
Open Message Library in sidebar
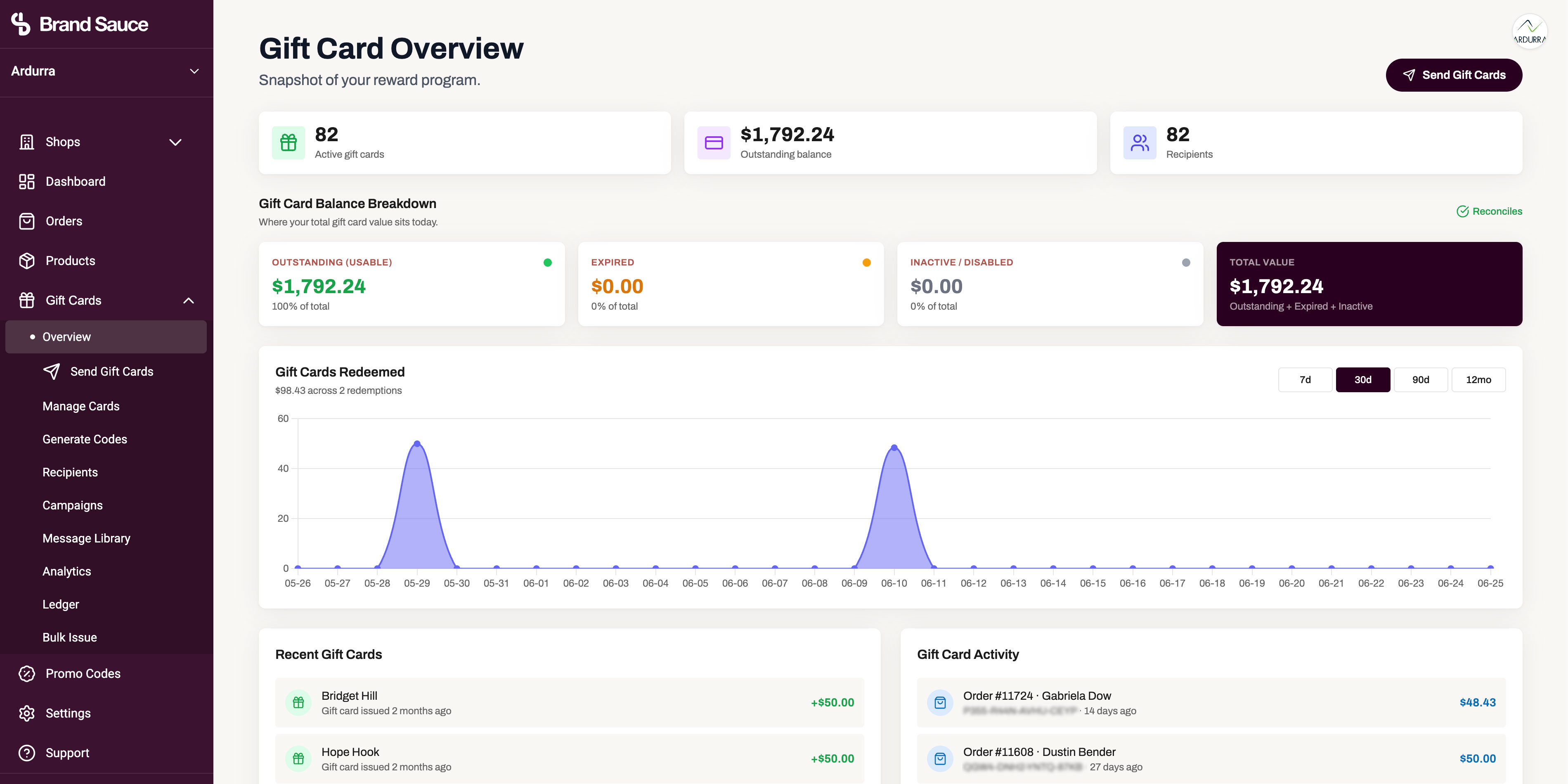point(86,538)
